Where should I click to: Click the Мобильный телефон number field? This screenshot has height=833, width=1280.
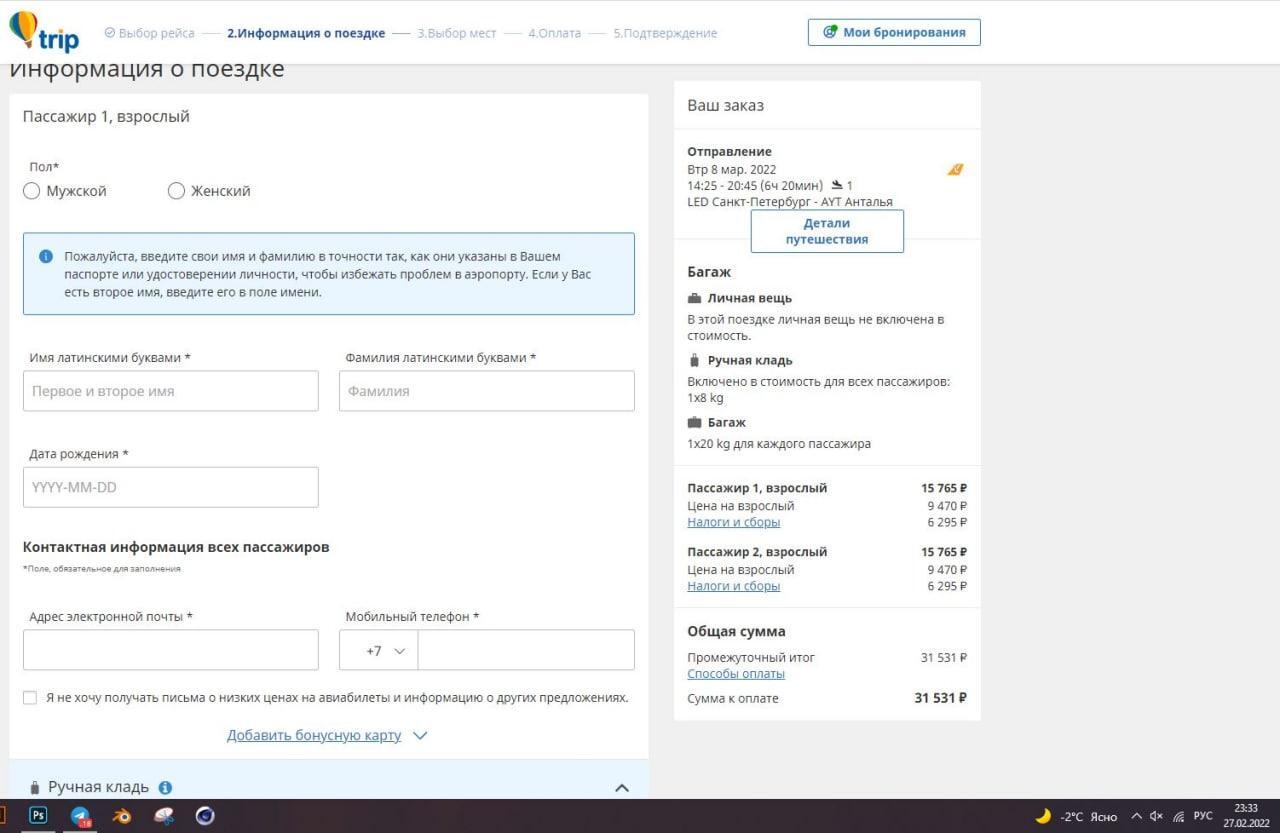click(526, 650)
